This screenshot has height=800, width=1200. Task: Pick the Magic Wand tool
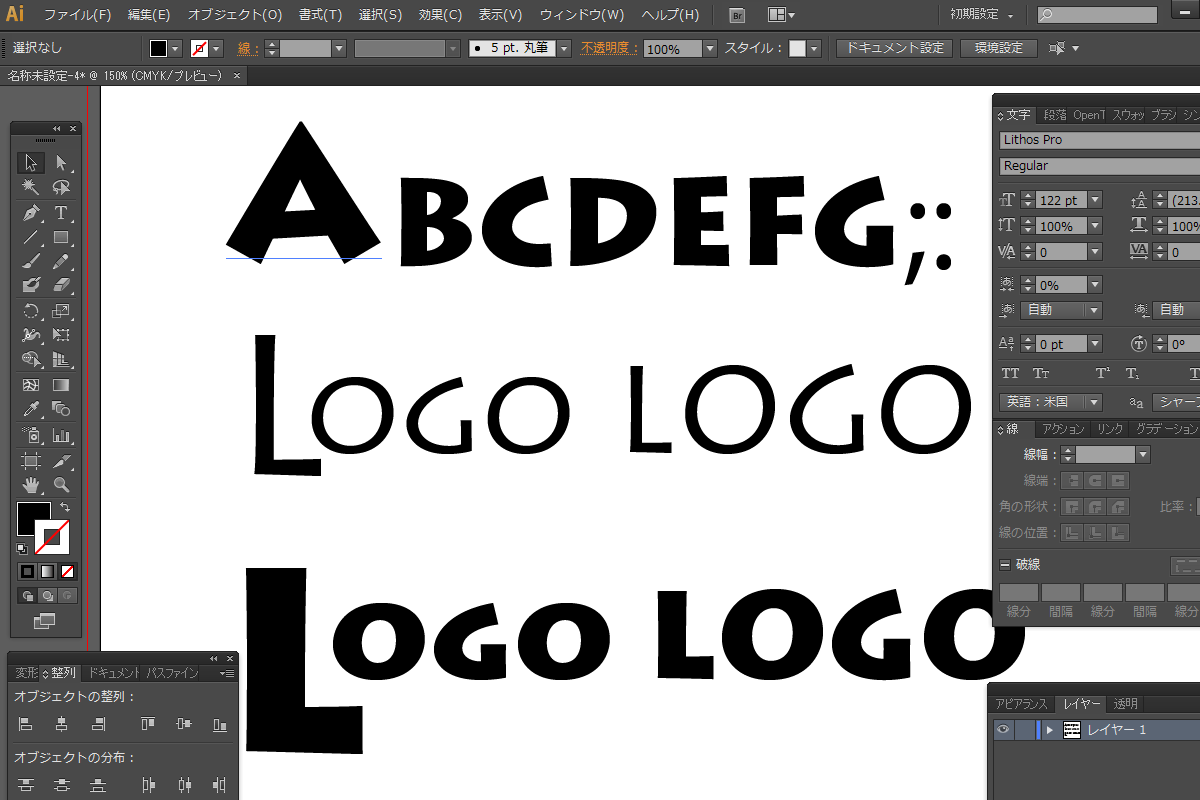(x=31, y=187)
